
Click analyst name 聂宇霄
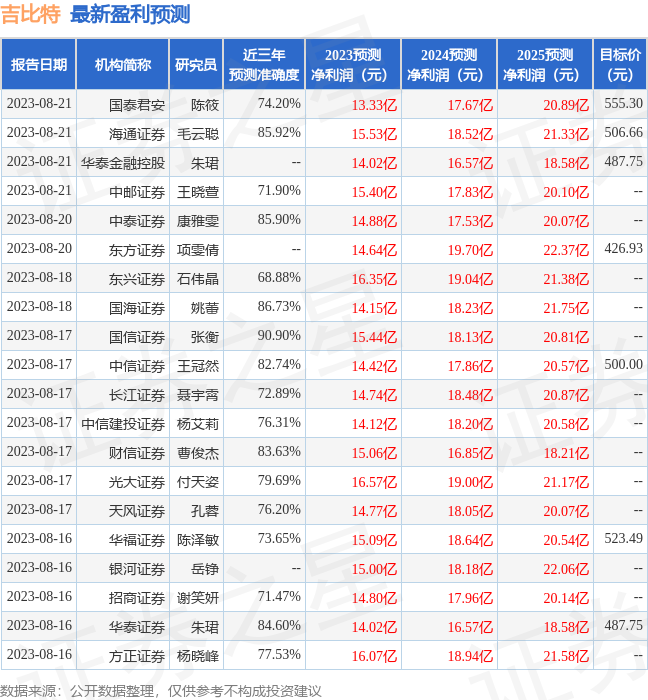(198, 395)
